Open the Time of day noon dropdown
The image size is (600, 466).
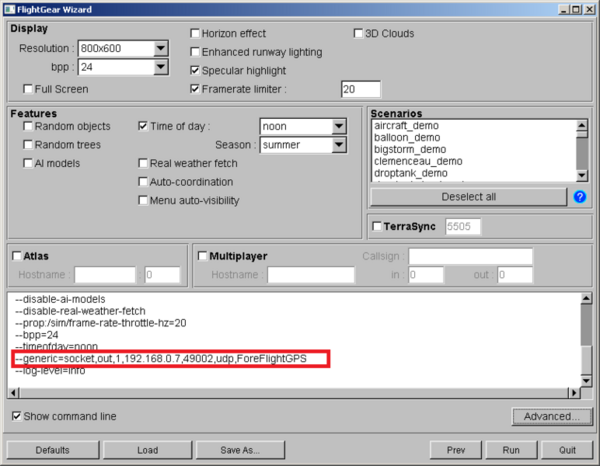tap(338, 126)
